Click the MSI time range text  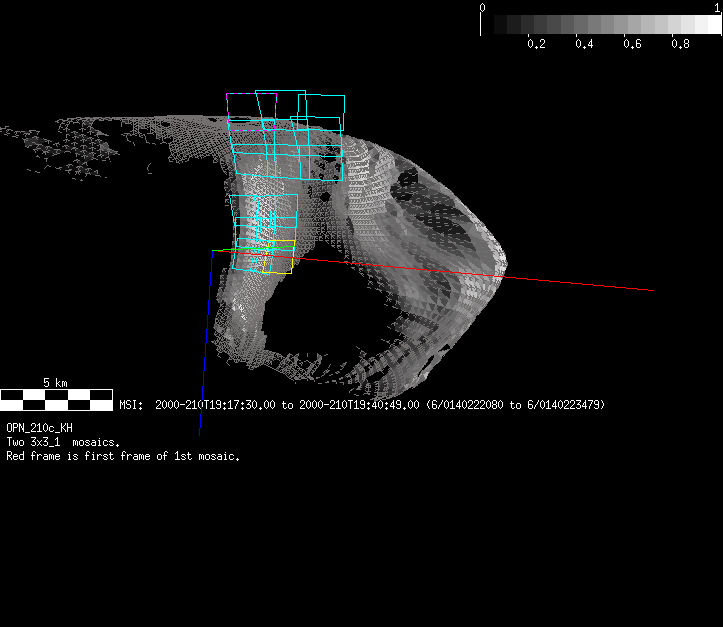(362, 405)
